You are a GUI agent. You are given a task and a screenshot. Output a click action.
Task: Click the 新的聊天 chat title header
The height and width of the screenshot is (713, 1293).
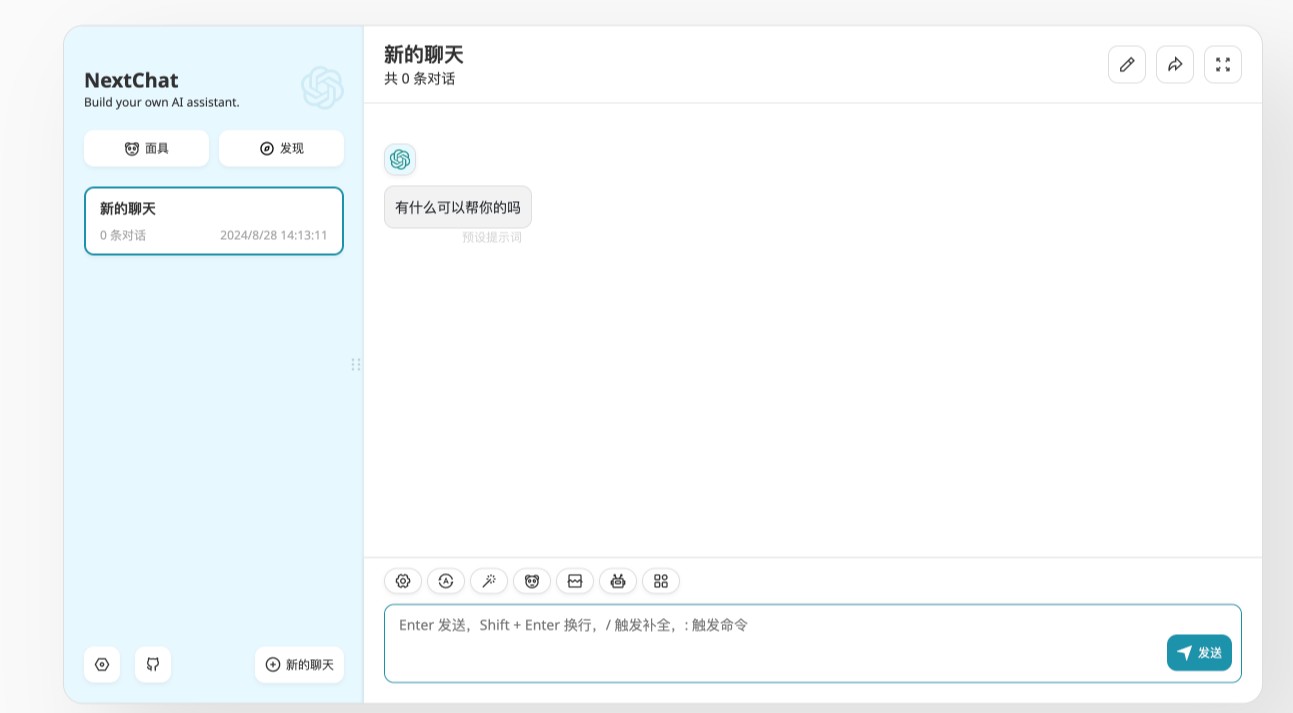pyautogui.click(x=424, y=55)
